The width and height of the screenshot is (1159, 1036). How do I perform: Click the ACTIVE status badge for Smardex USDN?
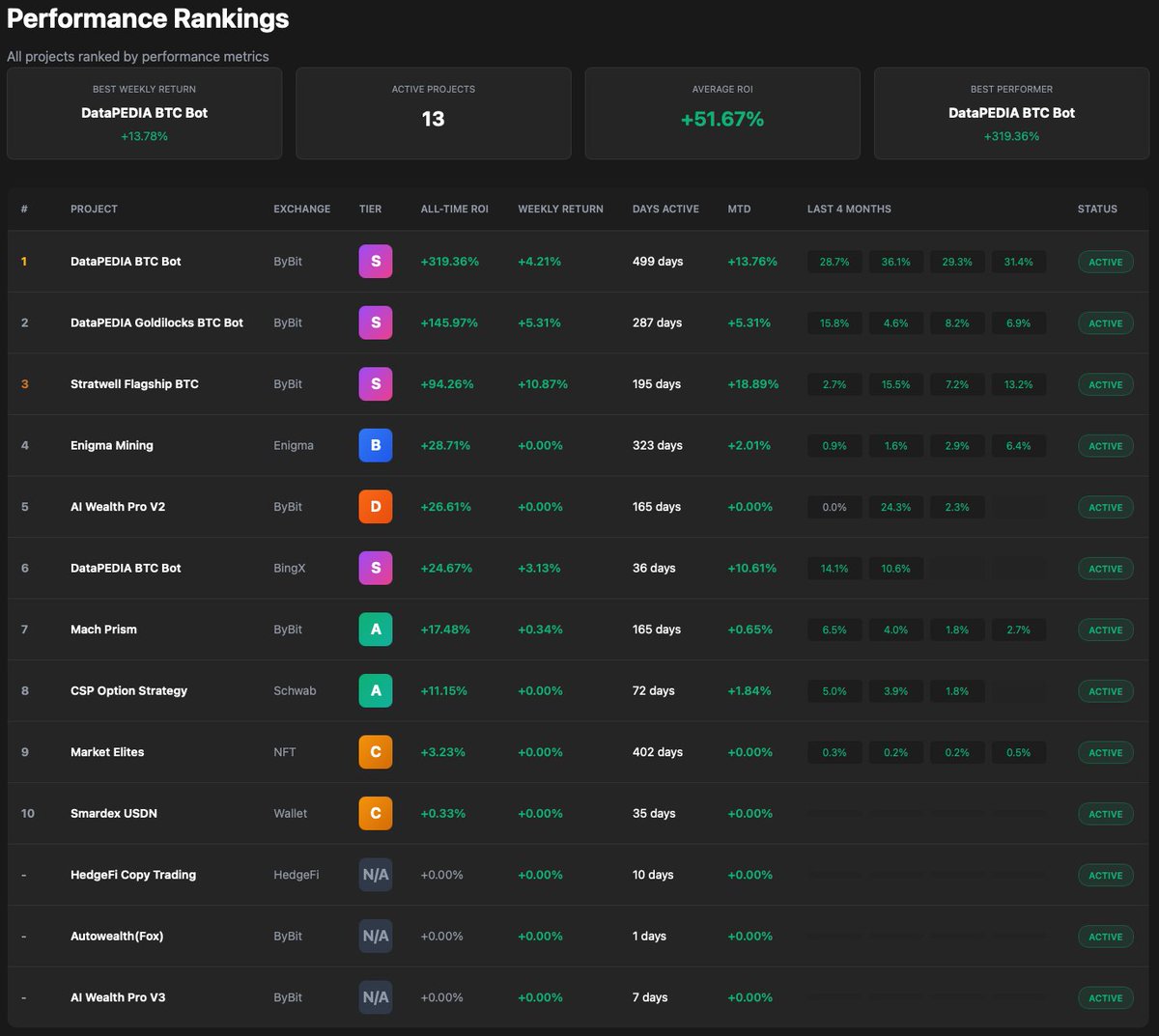tap(1106, 814)
